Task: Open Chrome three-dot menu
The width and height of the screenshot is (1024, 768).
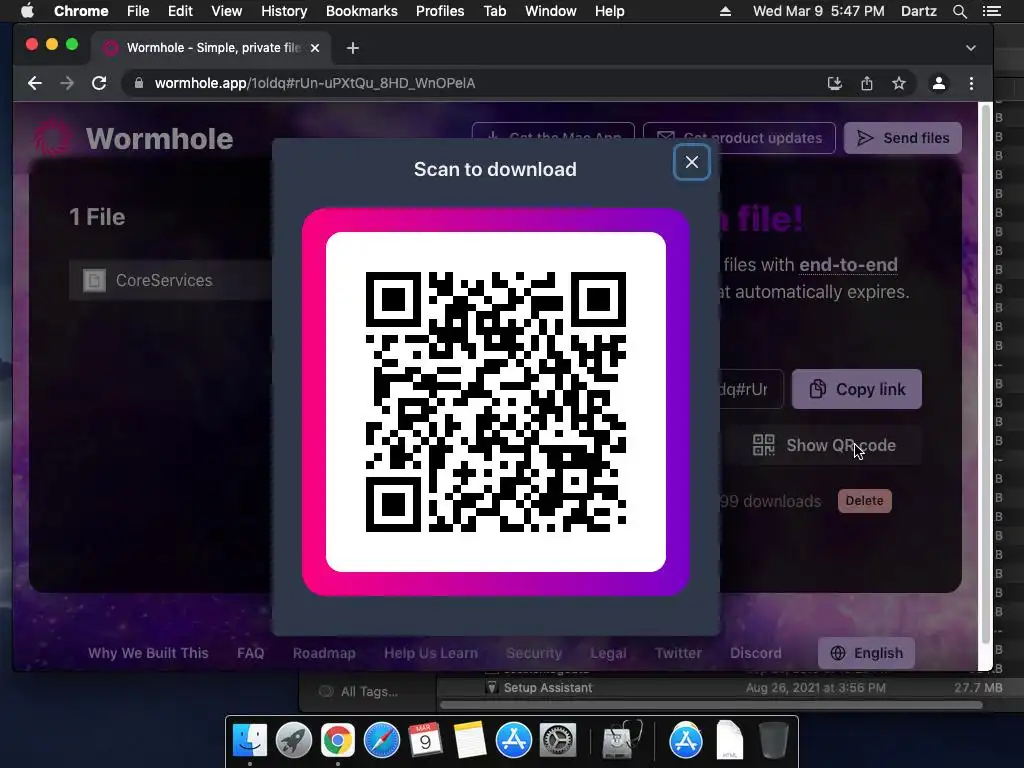Action: [971, 83]
